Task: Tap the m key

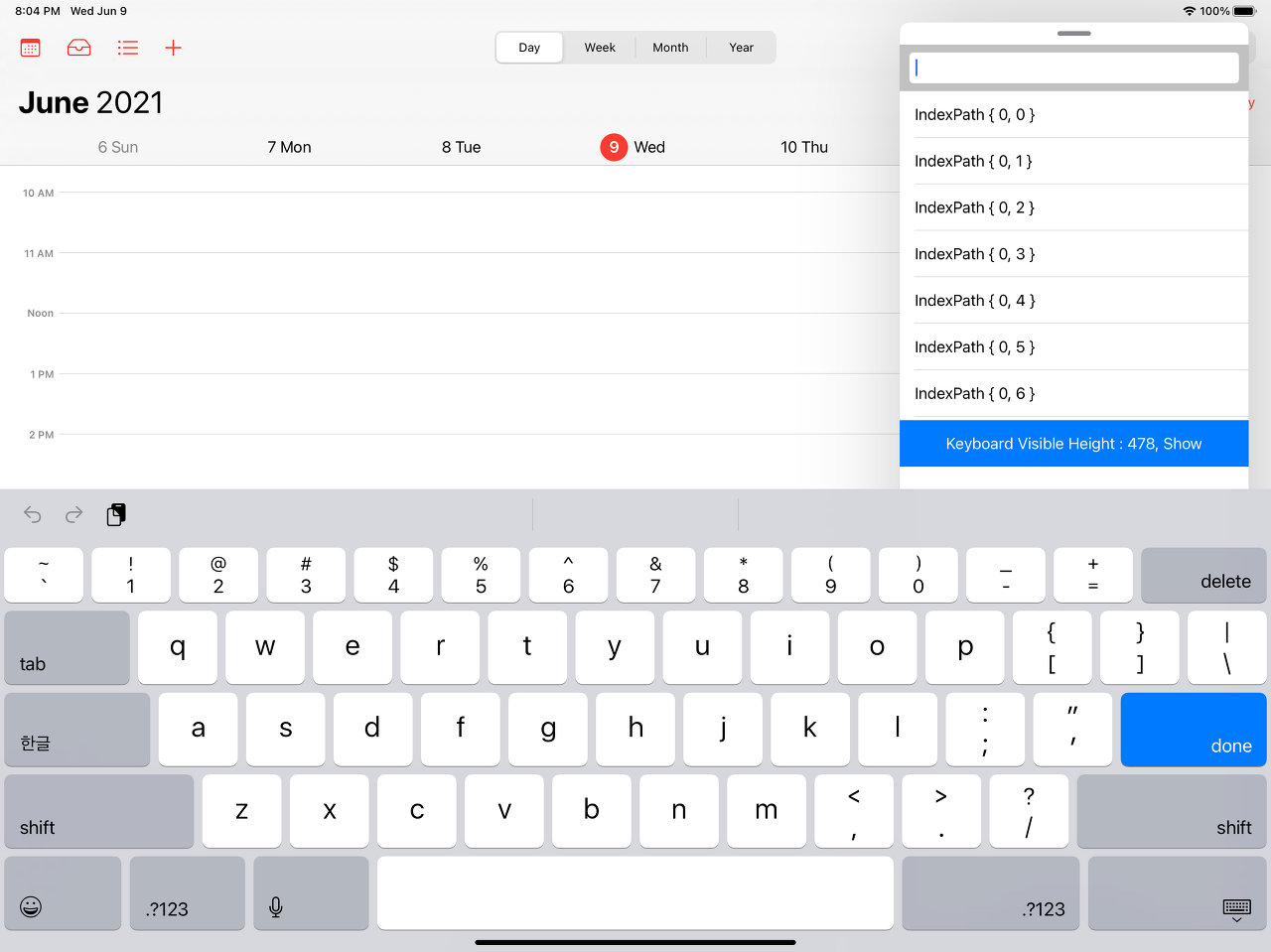Action: (x=767, y=811)
